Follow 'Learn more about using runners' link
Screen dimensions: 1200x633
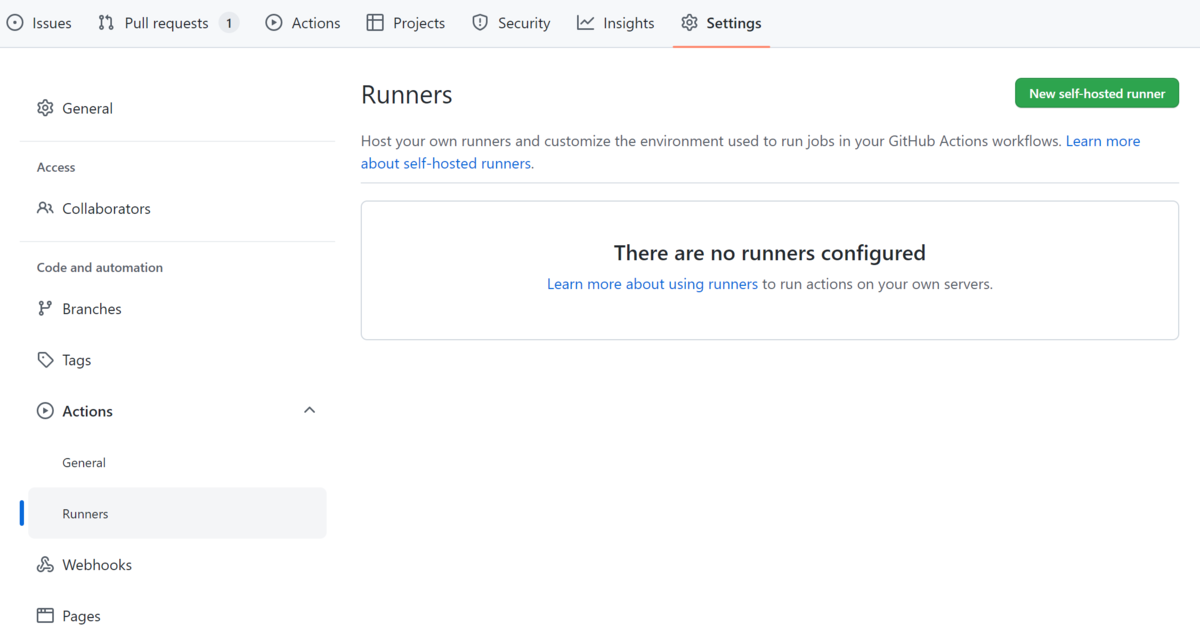[x=652, y=284]
